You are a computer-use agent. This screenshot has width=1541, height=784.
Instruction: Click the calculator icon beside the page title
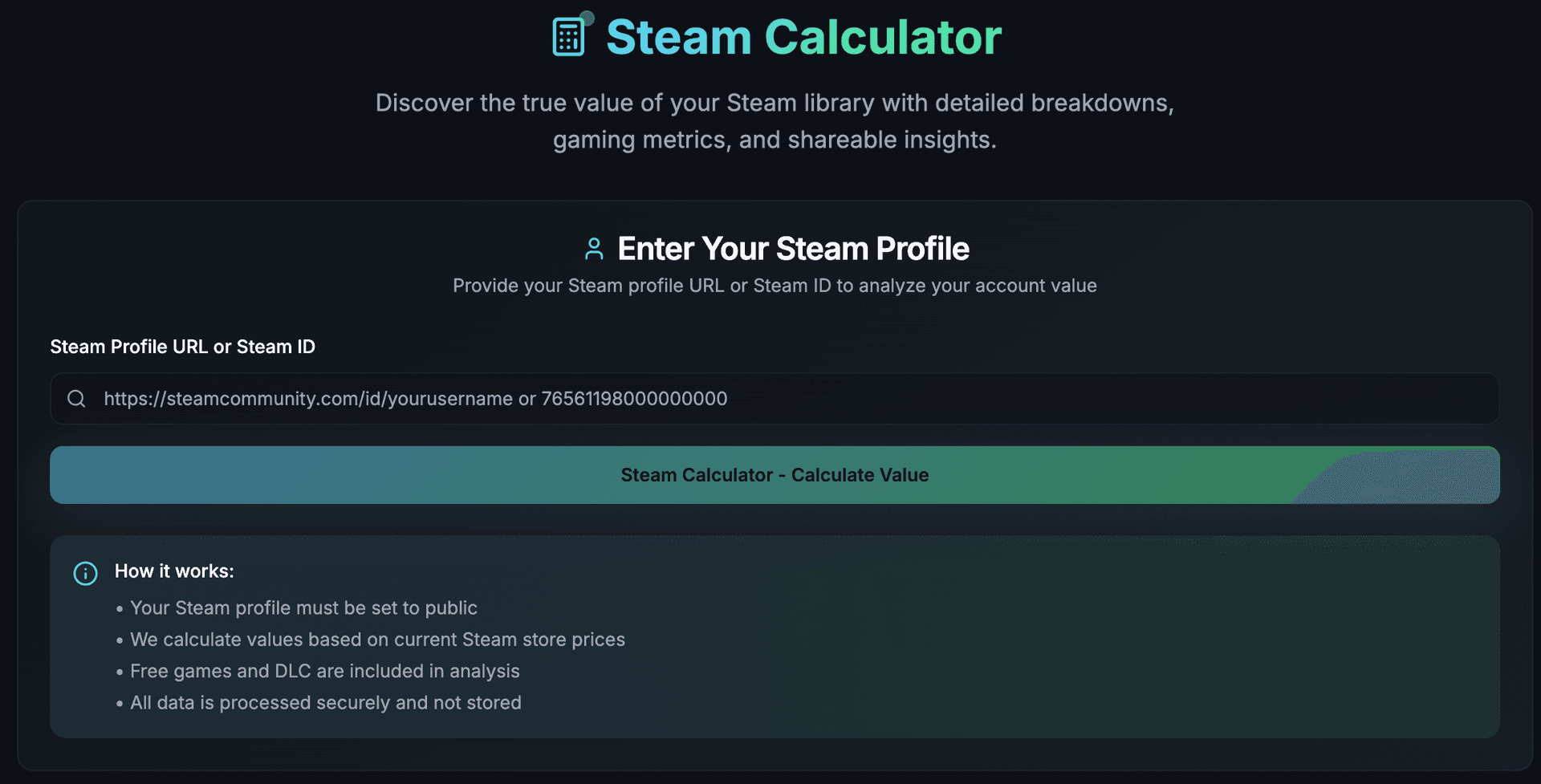[569, 36]
